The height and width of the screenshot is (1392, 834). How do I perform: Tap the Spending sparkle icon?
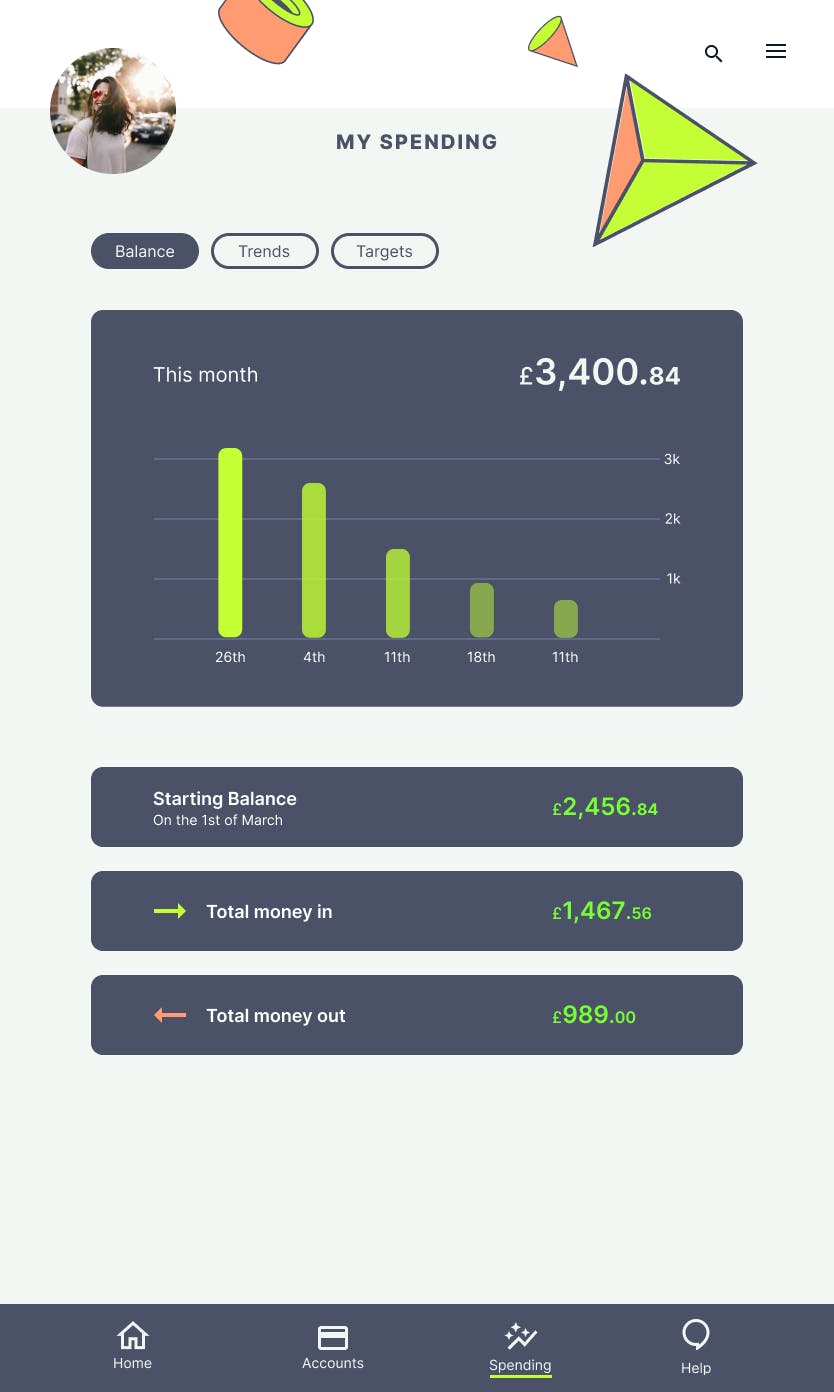520,1336
